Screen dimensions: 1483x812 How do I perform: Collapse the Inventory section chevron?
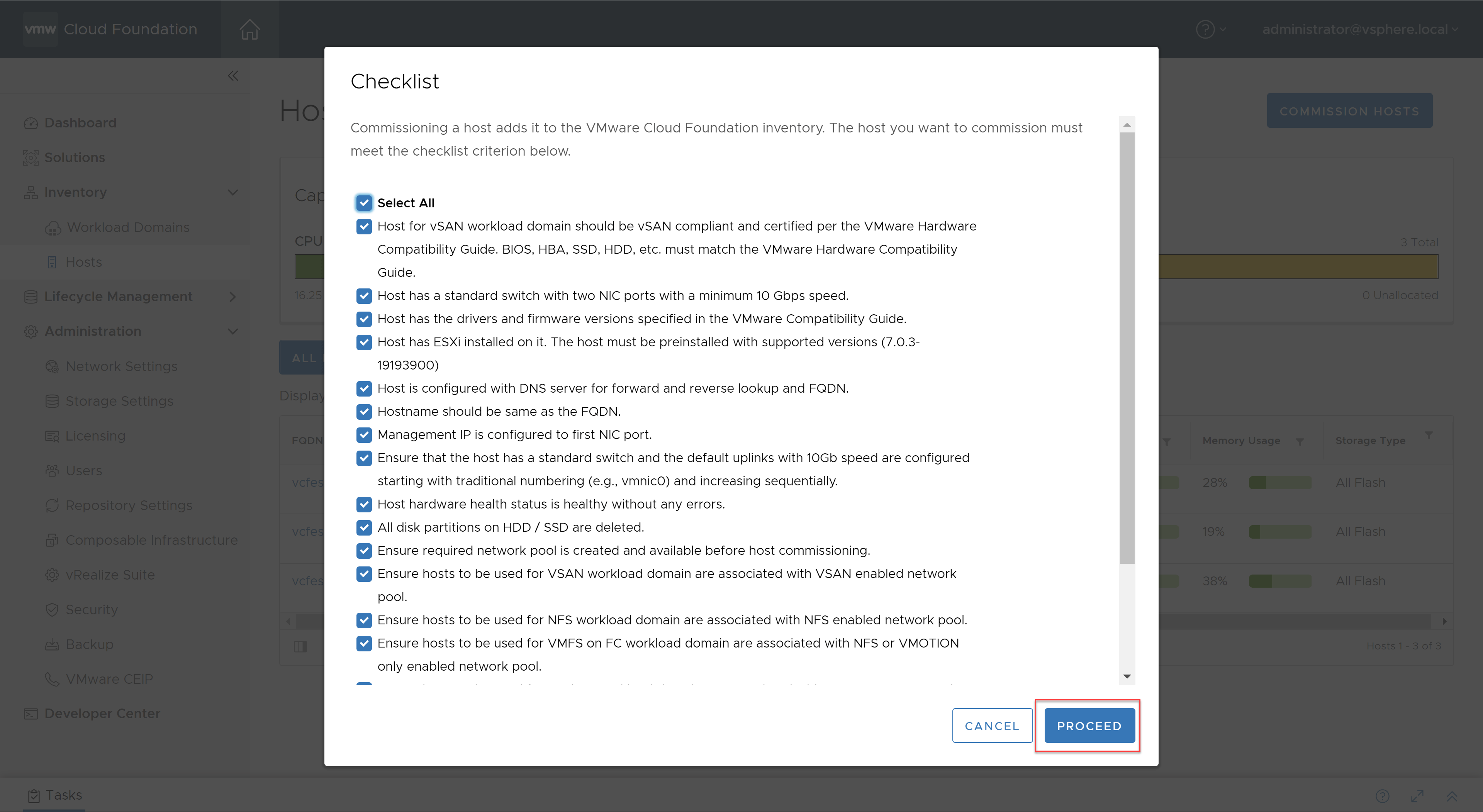click(x=232, y=192)
